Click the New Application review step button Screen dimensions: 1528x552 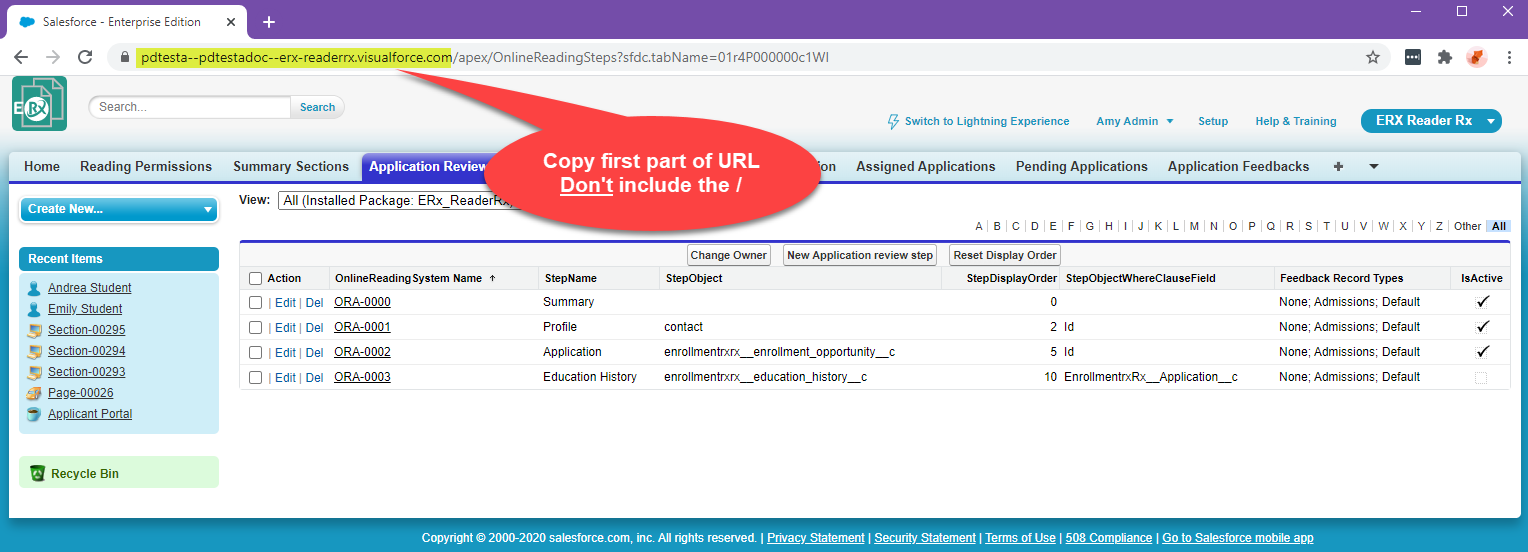click(859, 255)
